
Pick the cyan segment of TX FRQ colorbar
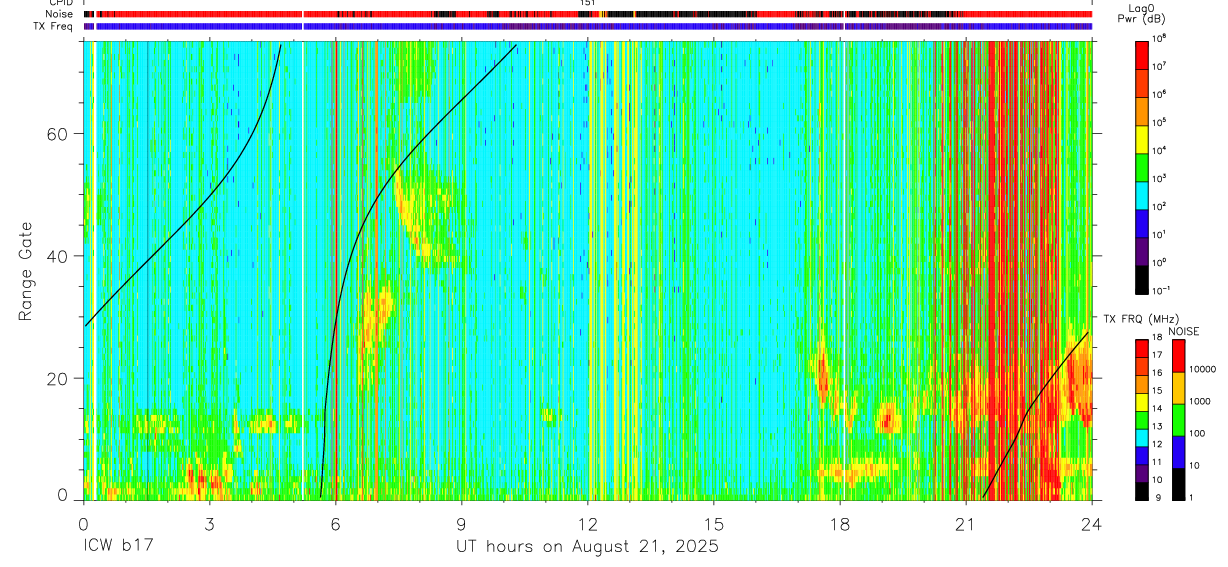pyautogui.click(x=1140, y=437)
